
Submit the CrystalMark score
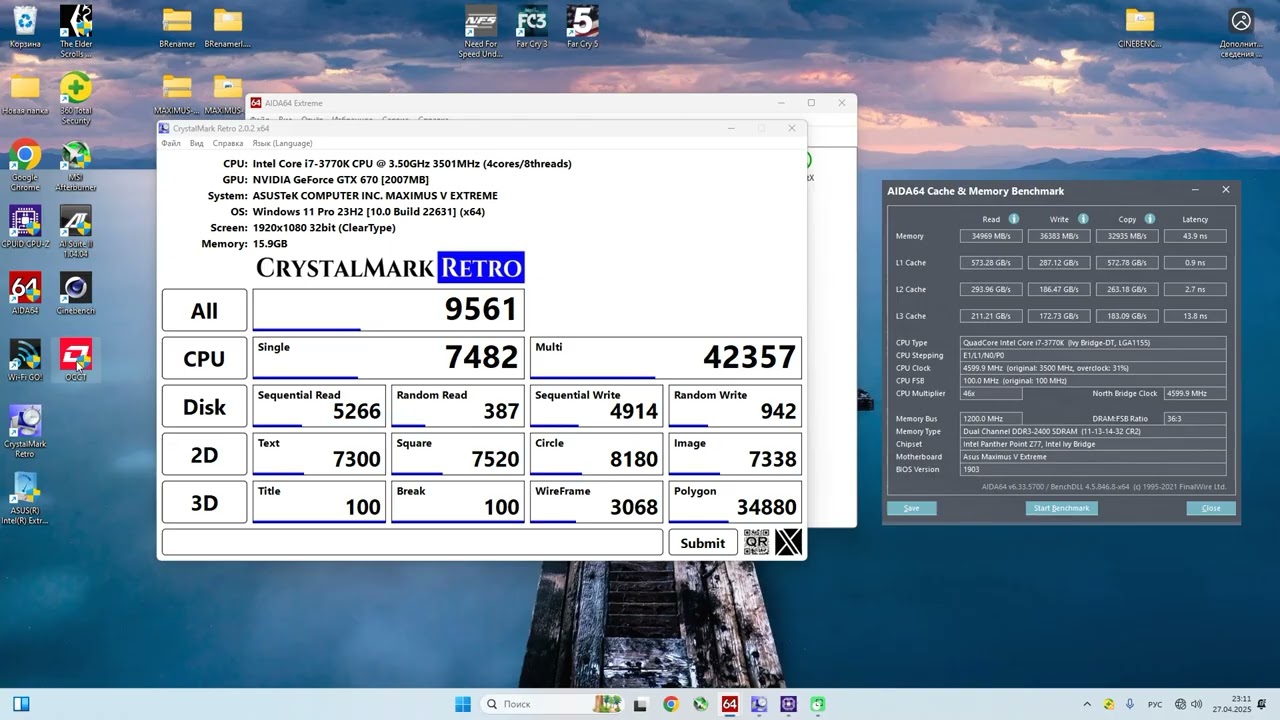(702, 542)
